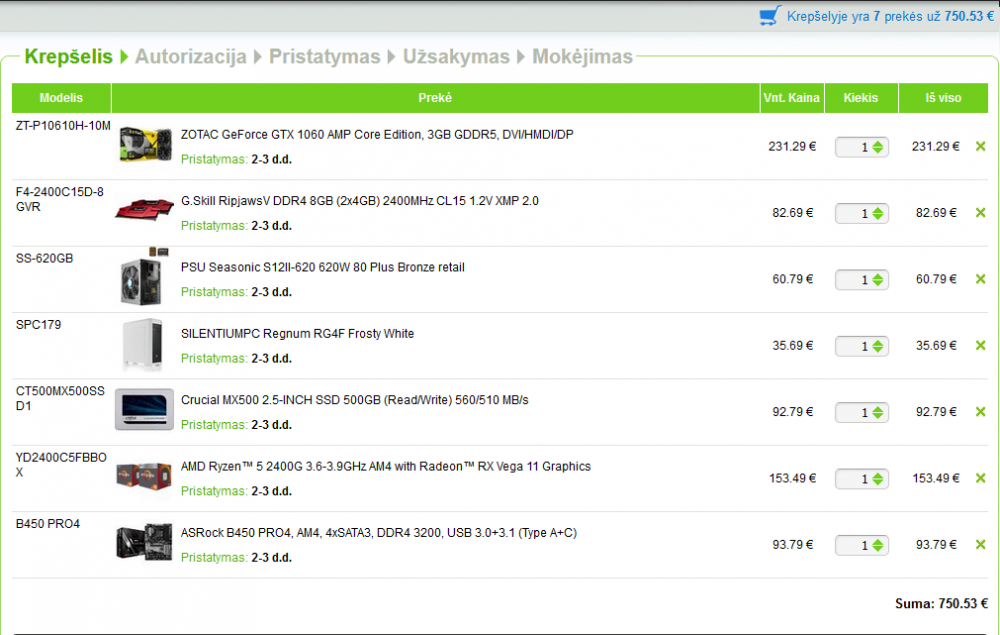Select line total 93.79 € for ASRock

point(936,544)
